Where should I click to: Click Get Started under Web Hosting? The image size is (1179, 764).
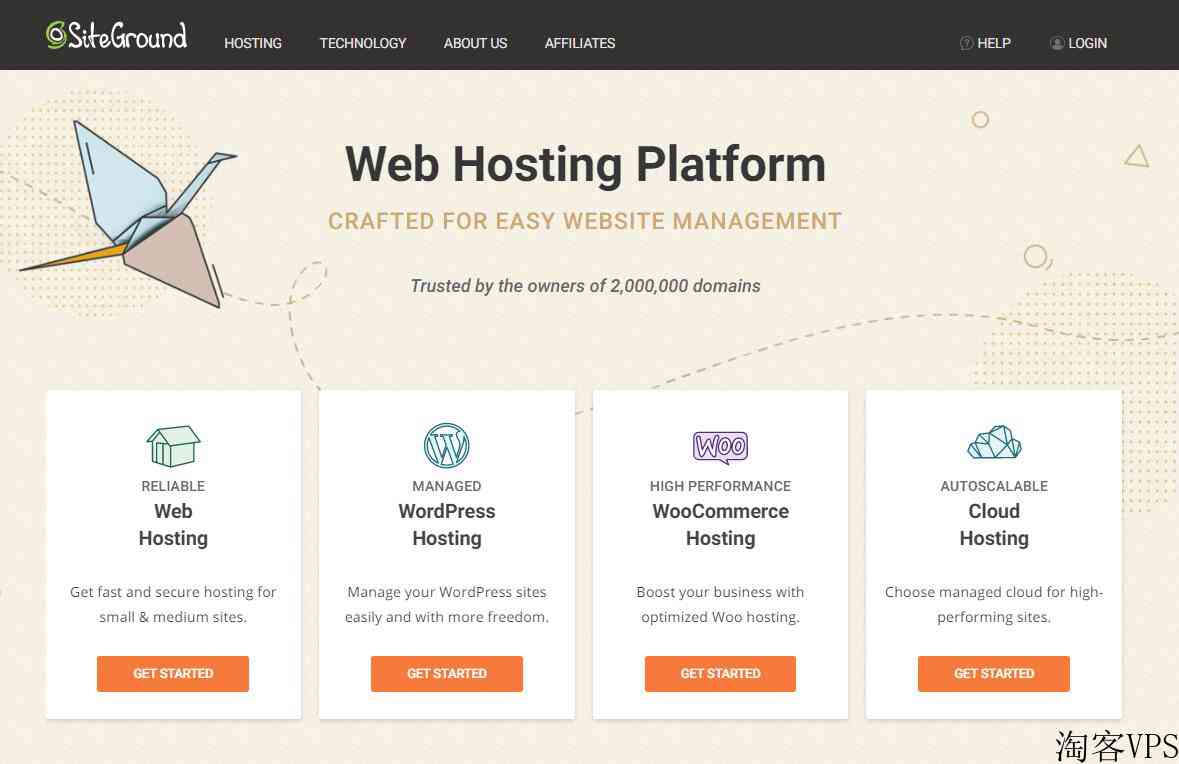pos(173,674)
